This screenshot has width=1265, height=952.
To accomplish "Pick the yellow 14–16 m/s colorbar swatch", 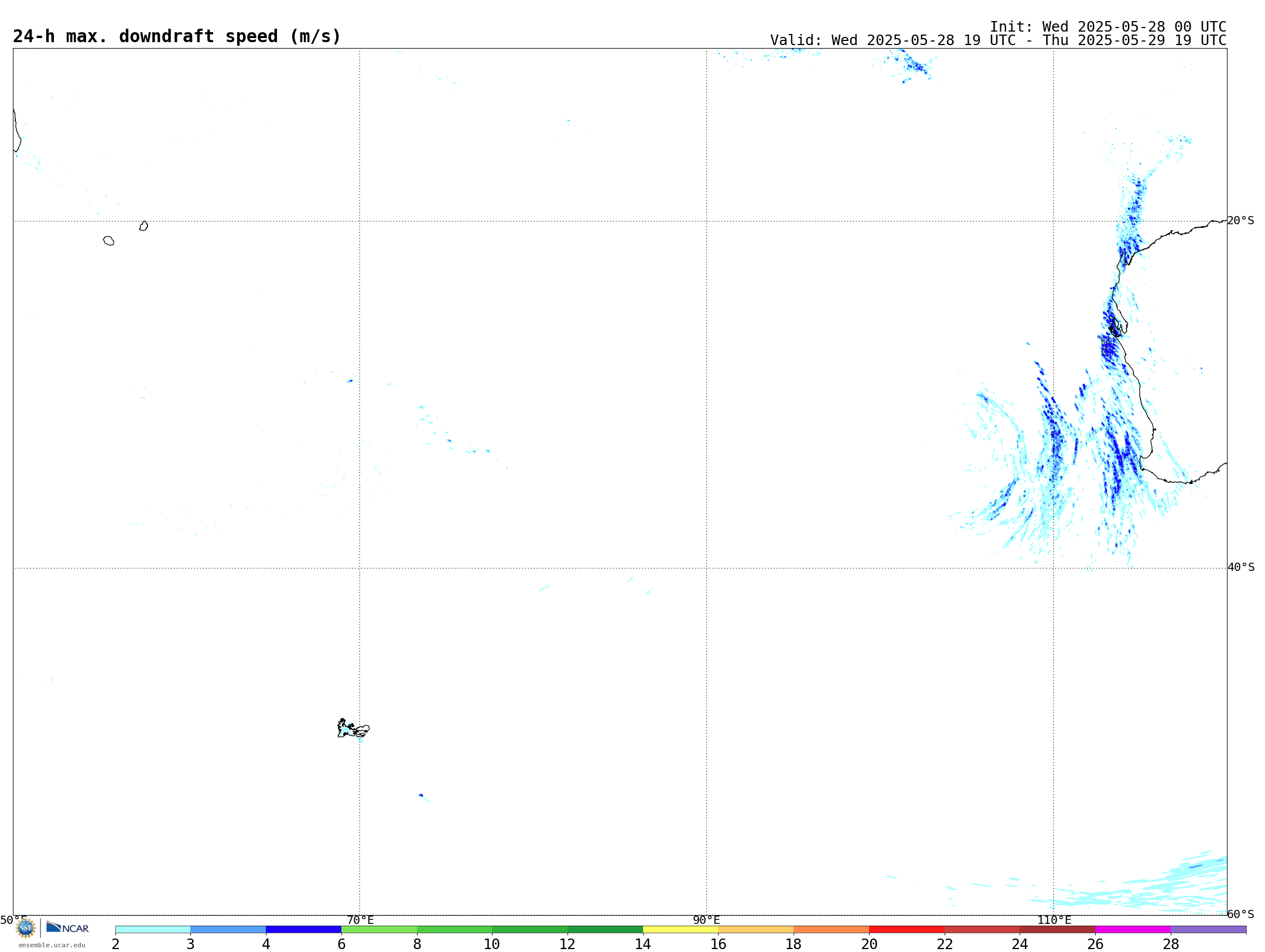I will tap(681, 930).
